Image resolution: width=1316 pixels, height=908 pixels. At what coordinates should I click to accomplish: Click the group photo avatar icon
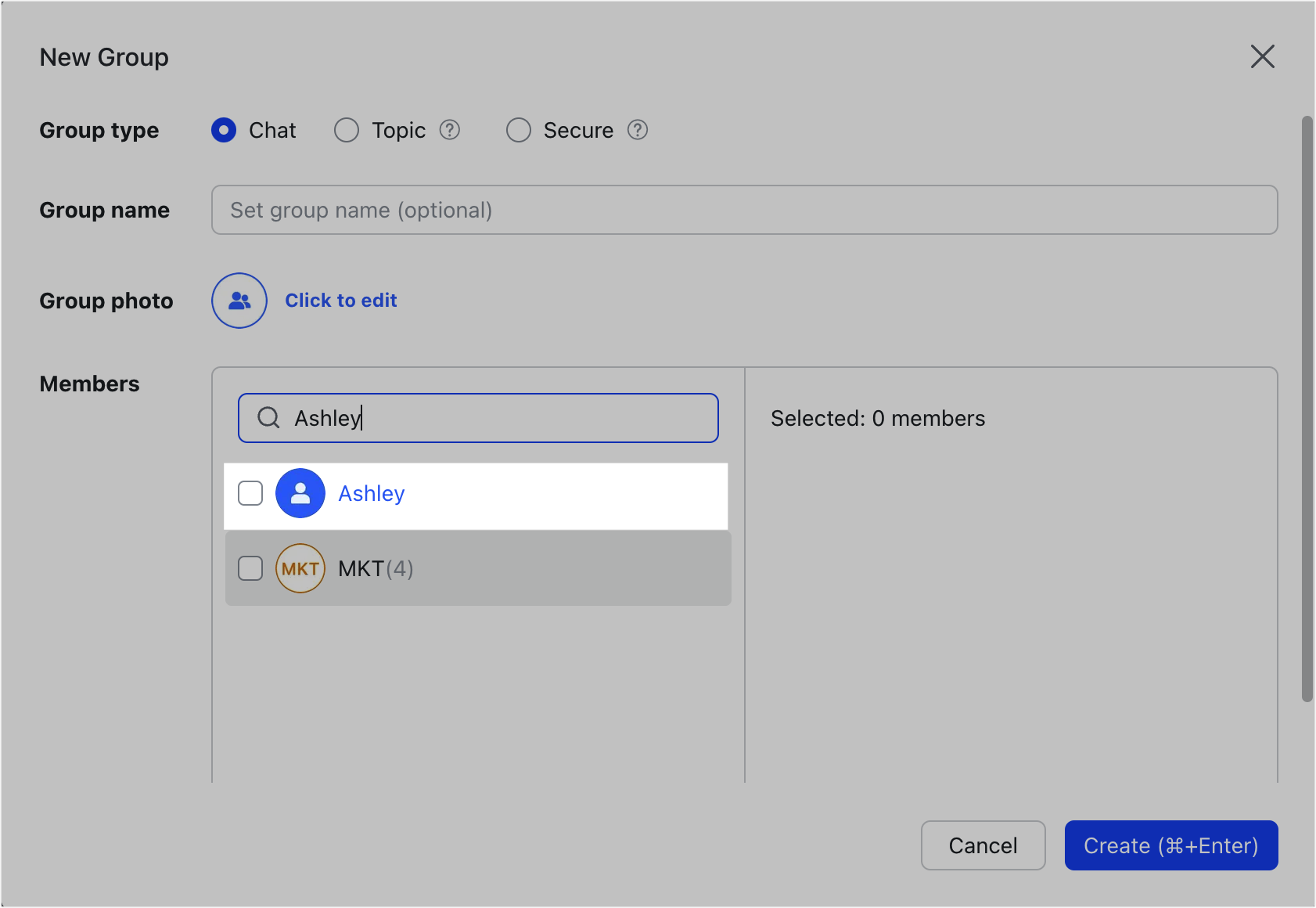(239, 301)
